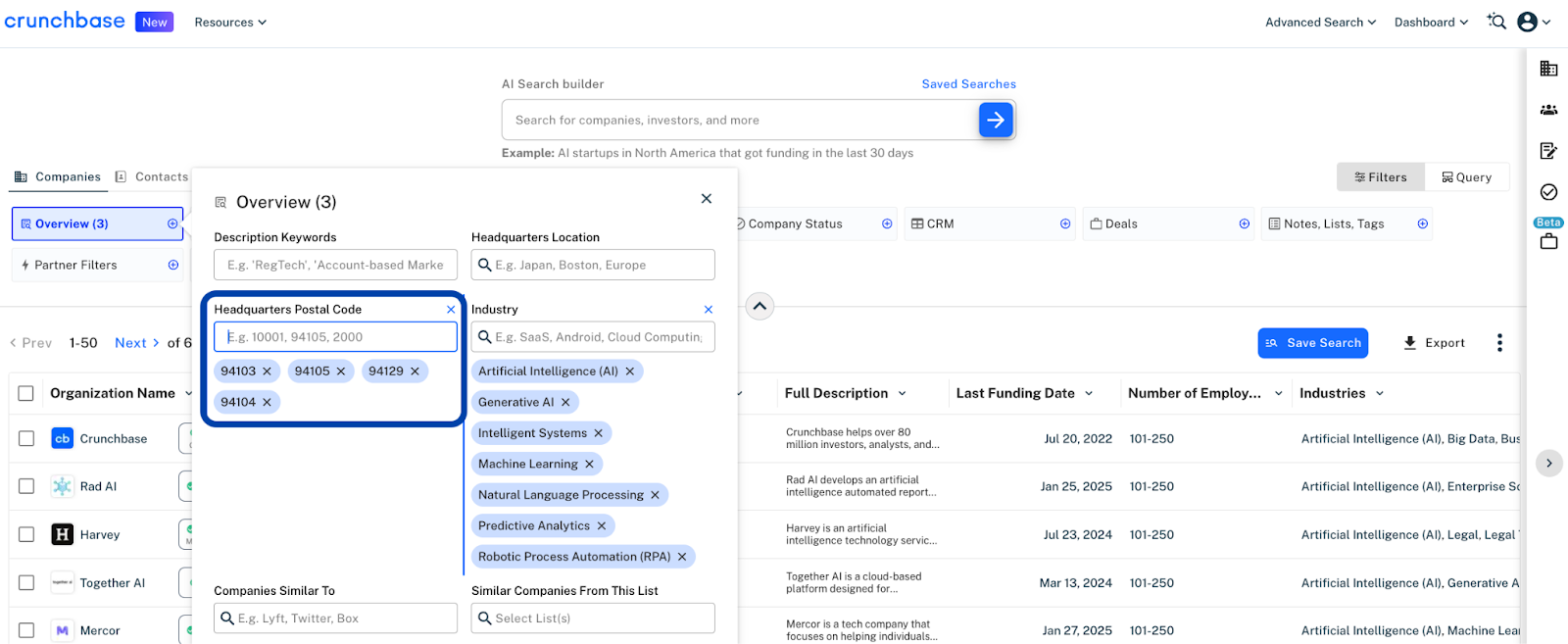Remove the Predictive Analytics industry chip

(x=602, y=525)
